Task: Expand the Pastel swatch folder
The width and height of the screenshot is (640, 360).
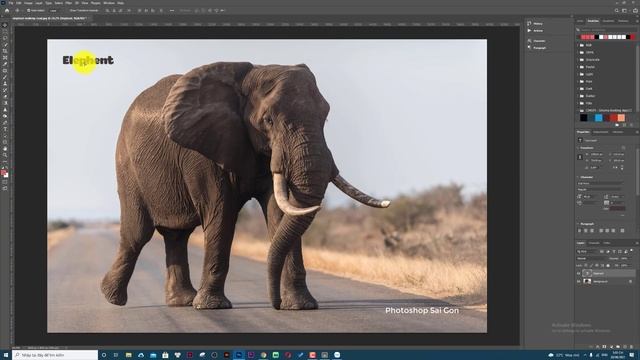Action: pyautogui.click(x=578, y=67)
